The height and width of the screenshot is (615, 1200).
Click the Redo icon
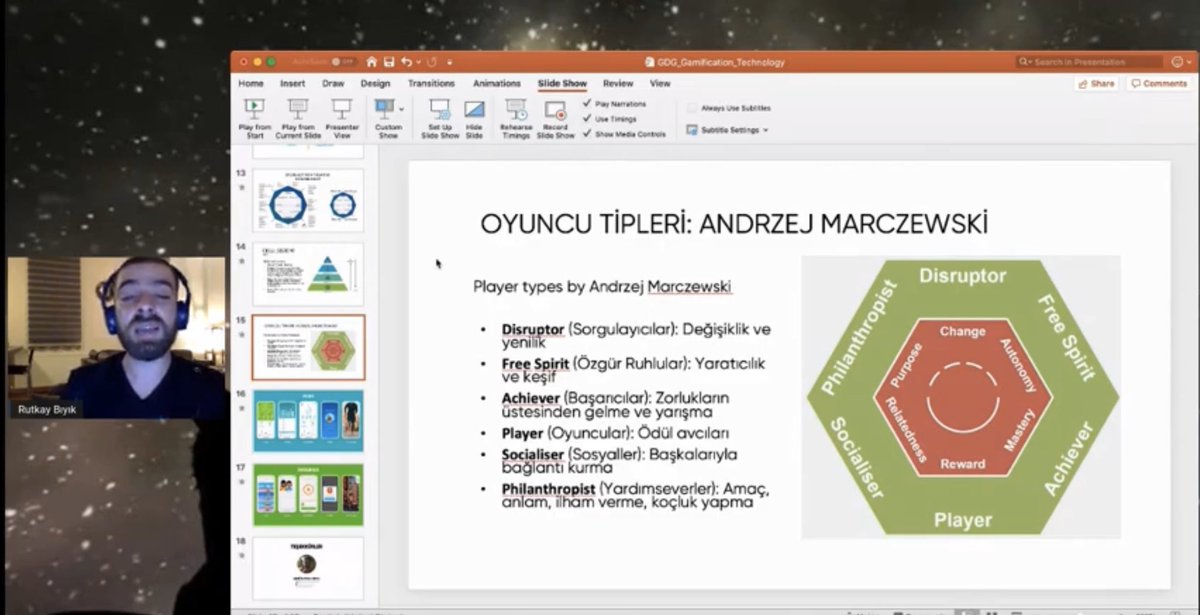(430, 62)
